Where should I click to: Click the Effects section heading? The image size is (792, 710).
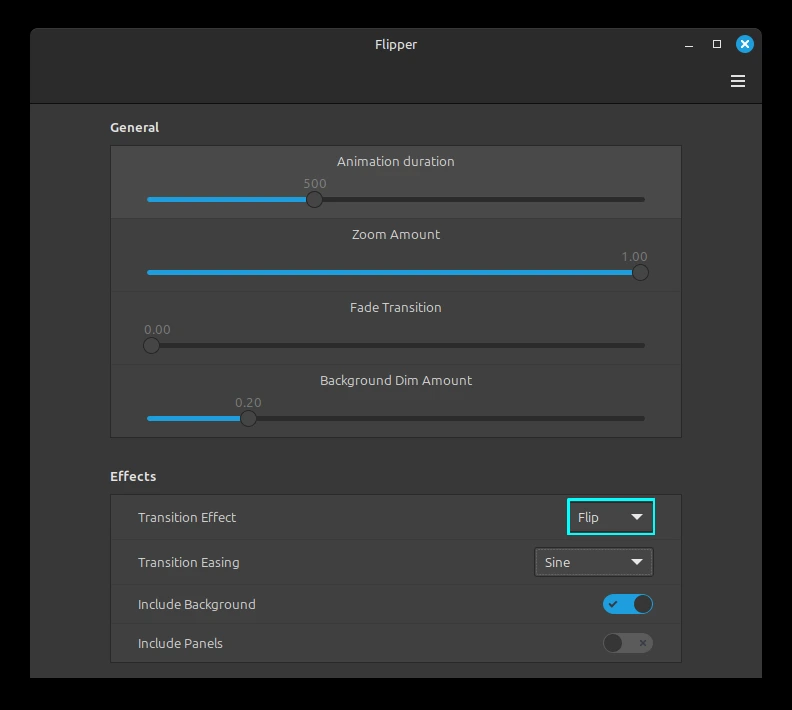tap(133, 476)
